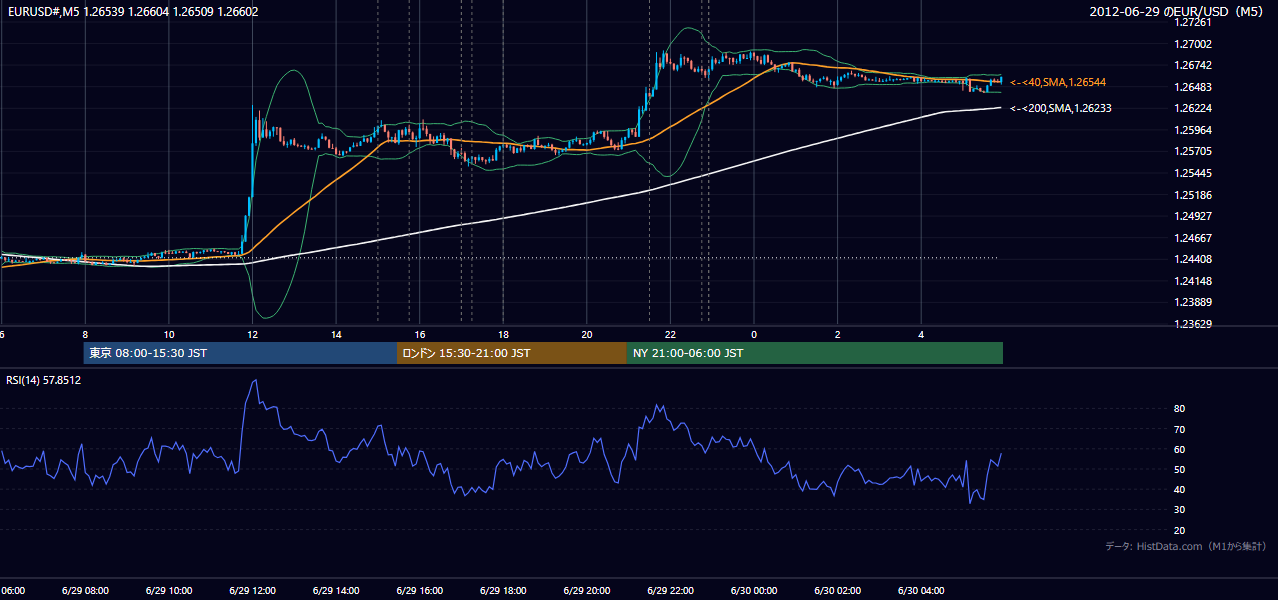This screenshot has width=1278, height=600.
Task: Click price axis value 1.25186
Action: click(x=1192, y=195)
